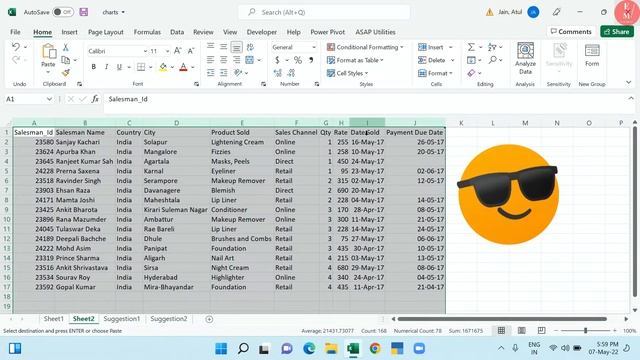Toggle Wrap Text icon
640x360 pixels.
pos(250,47)
